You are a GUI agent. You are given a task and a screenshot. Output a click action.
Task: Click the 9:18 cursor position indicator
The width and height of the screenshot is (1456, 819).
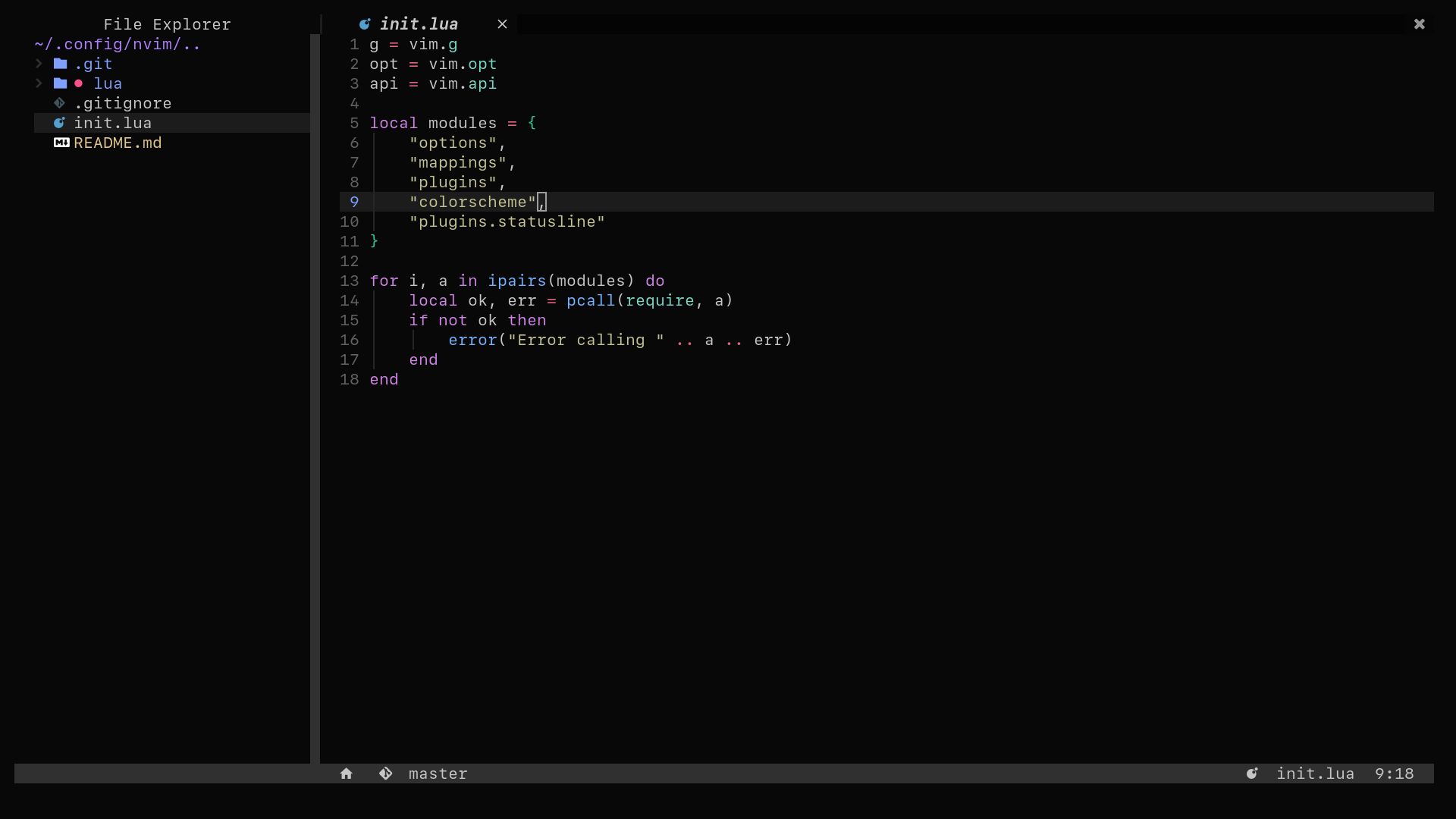(x=1395, y=773)
